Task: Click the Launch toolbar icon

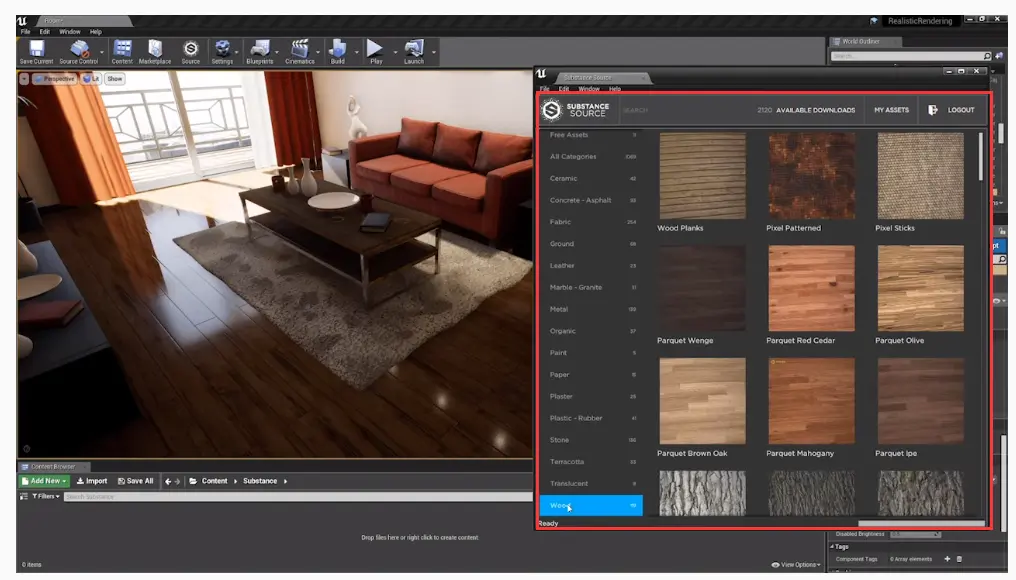Action: click(413, 49)
